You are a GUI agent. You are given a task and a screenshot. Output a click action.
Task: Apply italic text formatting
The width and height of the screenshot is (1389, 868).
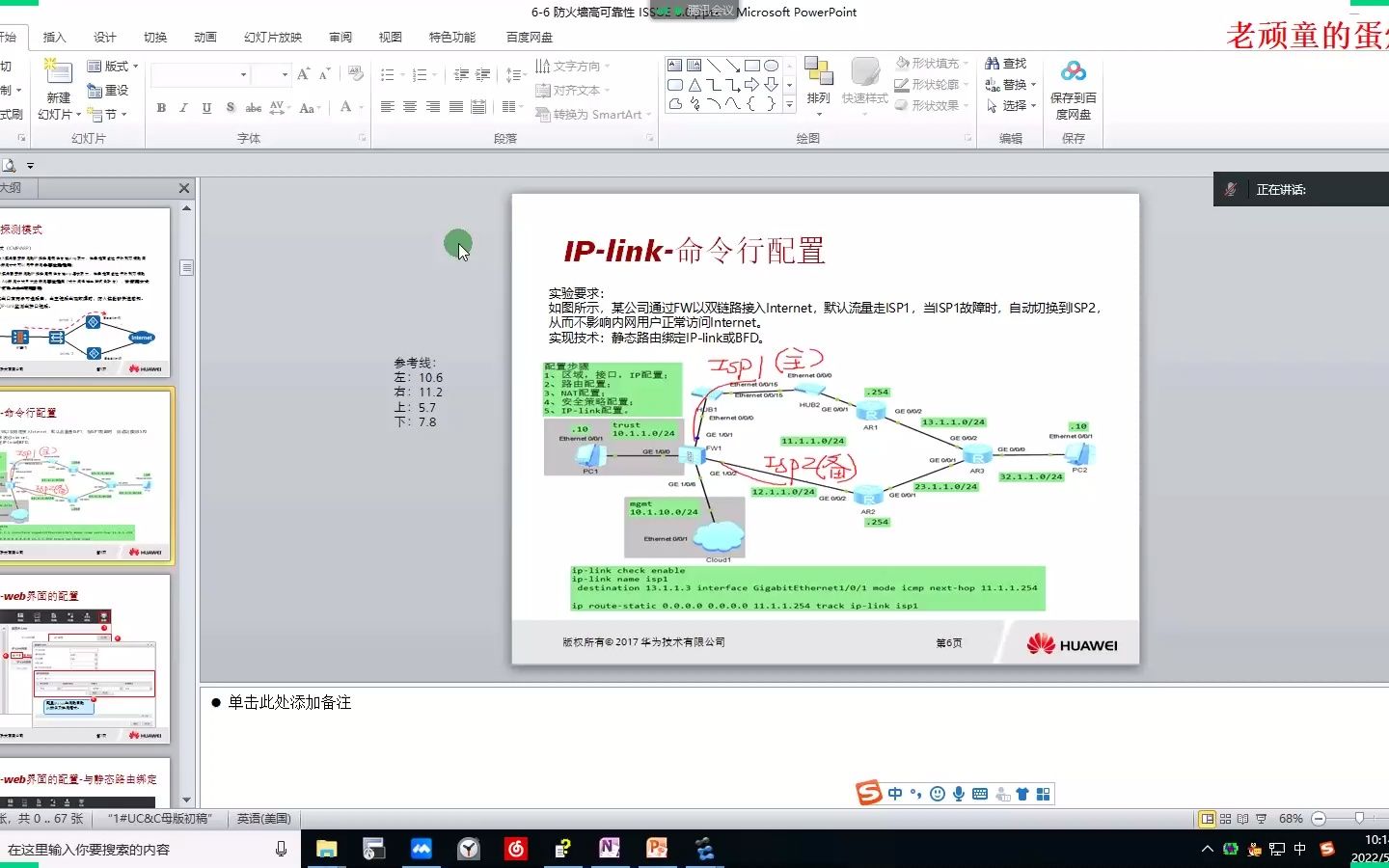183,108
